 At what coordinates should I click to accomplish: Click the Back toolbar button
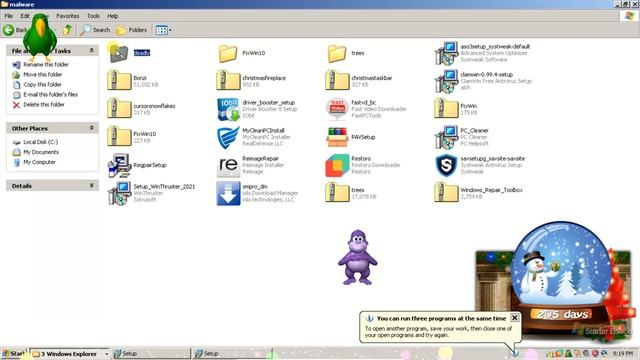pyautogui.click(x=15, y=30)
